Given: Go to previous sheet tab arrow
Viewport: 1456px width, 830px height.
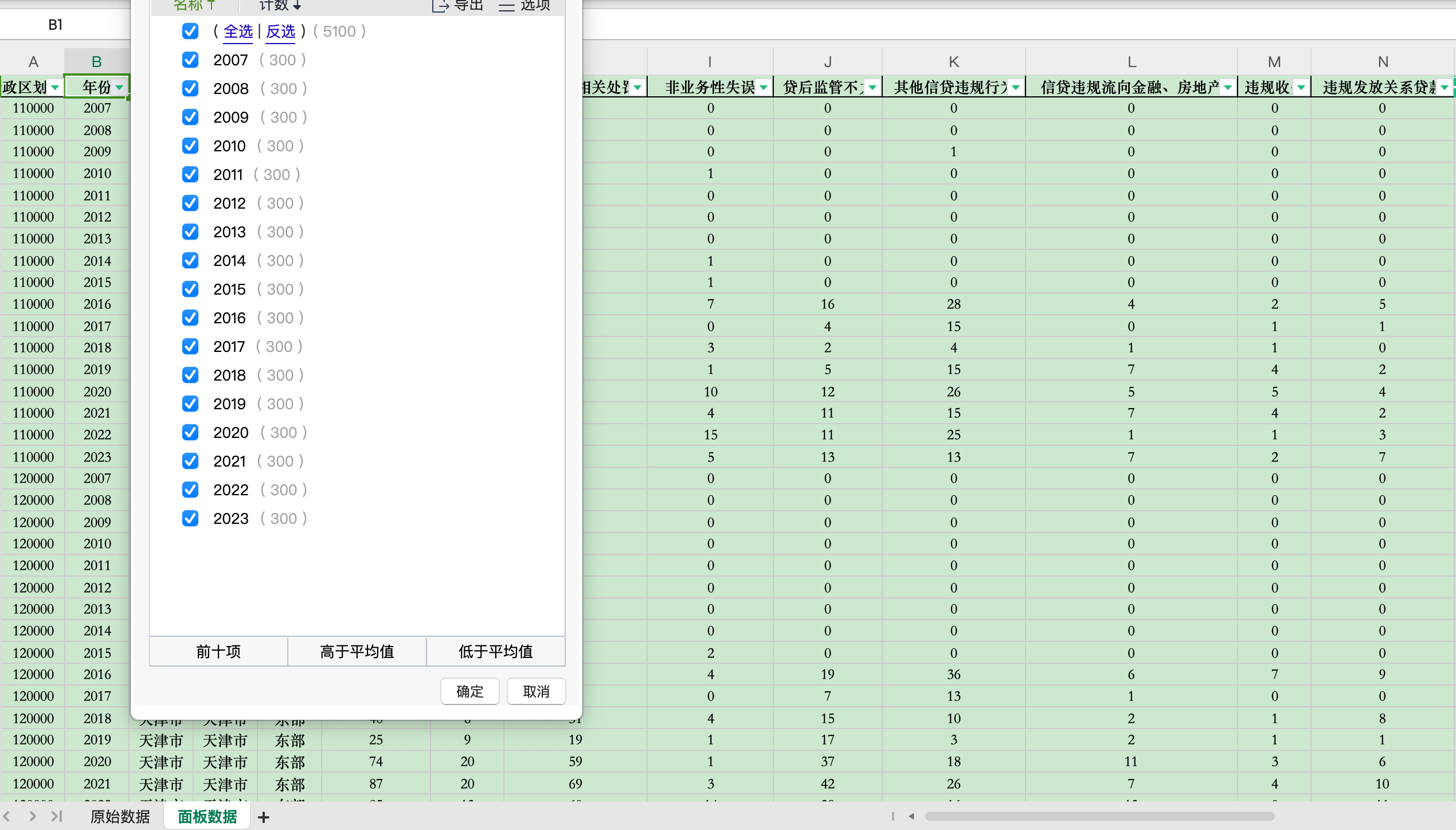Looking at the screenshot, I should click(x=7, y=816).
